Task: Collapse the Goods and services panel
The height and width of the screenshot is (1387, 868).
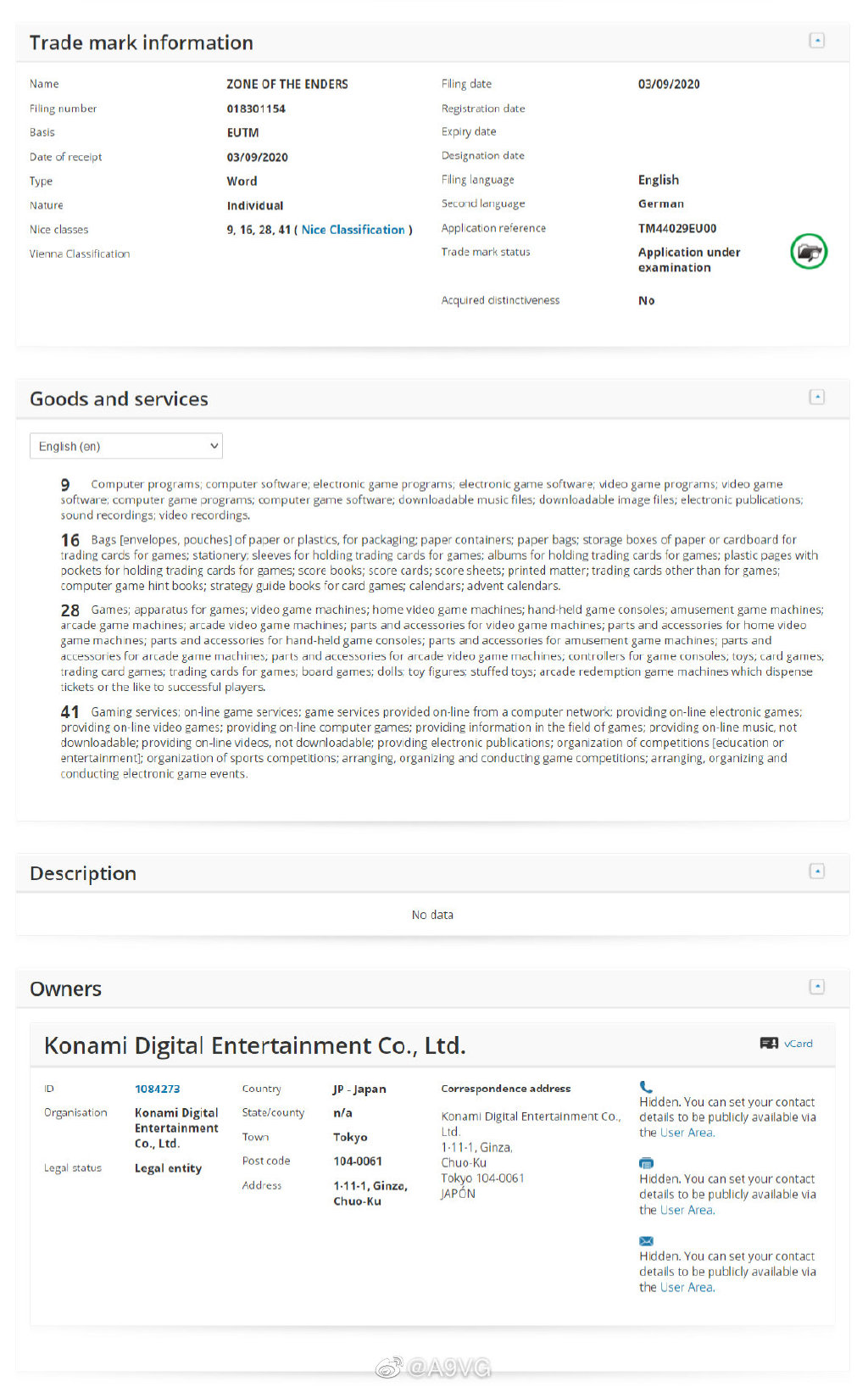Action: coord(816,397)
